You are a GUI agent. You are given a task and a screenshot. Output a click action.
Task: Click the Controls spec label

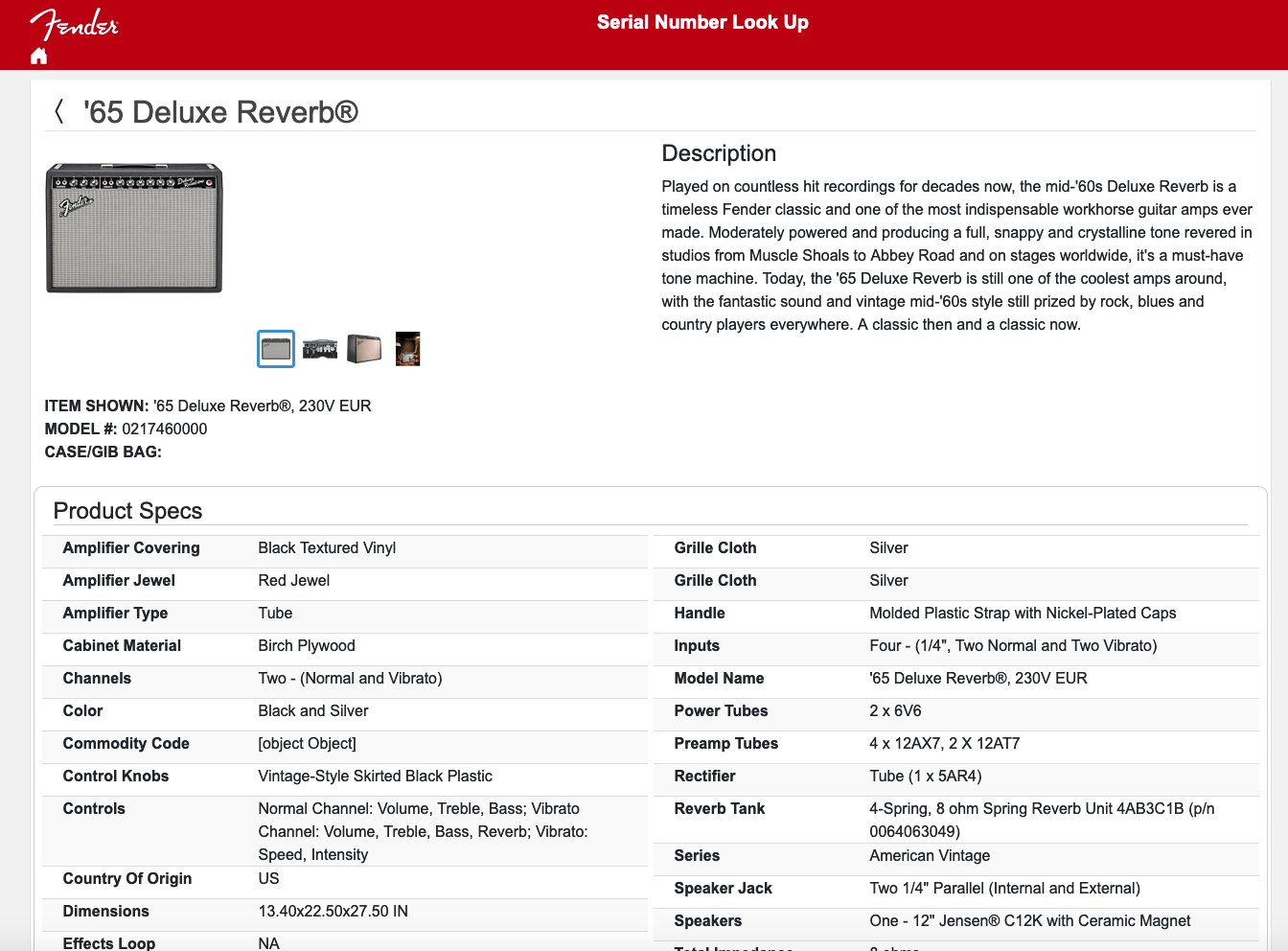pyautogui.click(x=94, y=808)
